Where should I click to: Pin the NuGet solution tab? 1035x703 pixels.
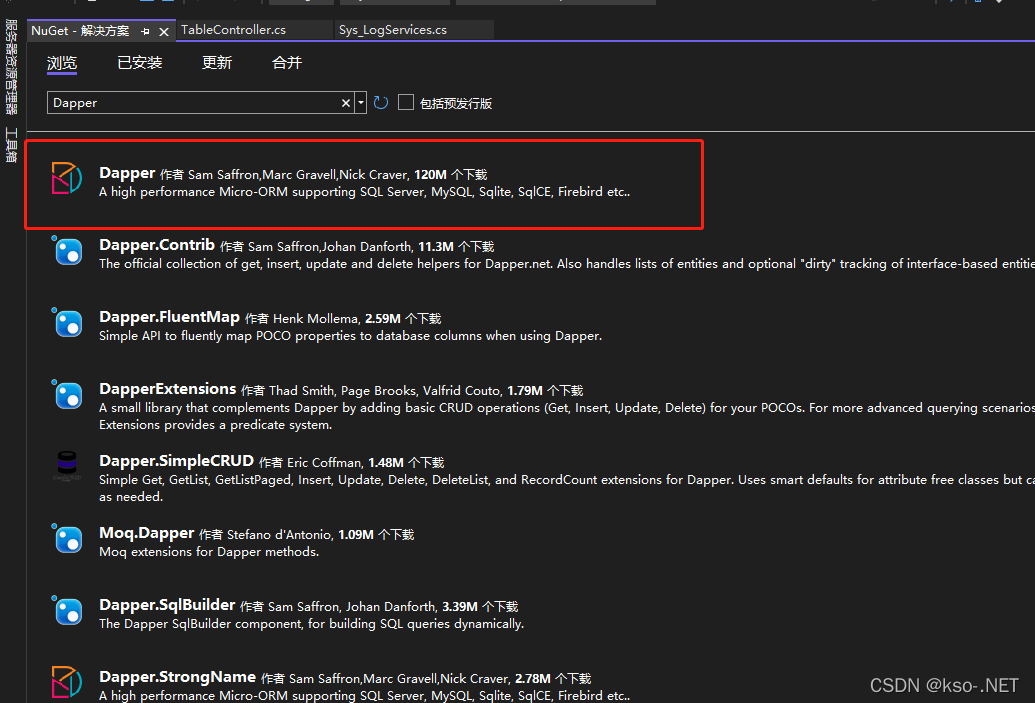pos(145,31)
